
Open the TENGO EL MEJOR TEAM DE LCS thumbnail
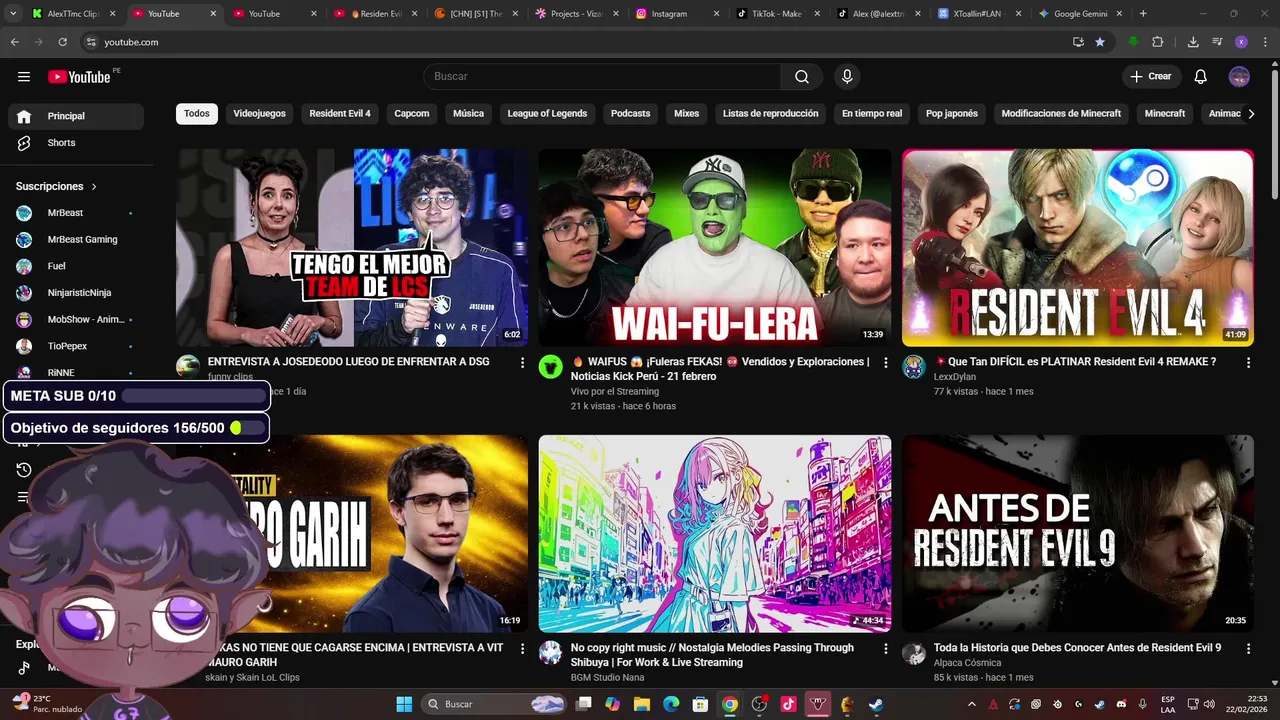point(352,248)
